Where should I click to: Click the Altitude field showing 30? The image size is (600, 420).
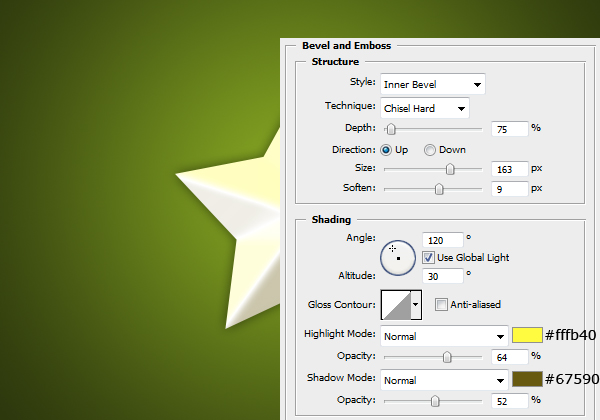coord(443,276)
